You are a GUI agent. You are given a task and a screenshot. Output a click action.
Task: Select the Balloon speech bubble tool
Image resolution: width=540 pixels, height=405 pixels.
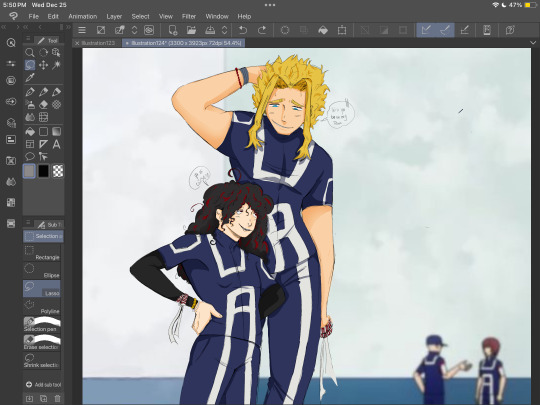[x=30, y=157]
